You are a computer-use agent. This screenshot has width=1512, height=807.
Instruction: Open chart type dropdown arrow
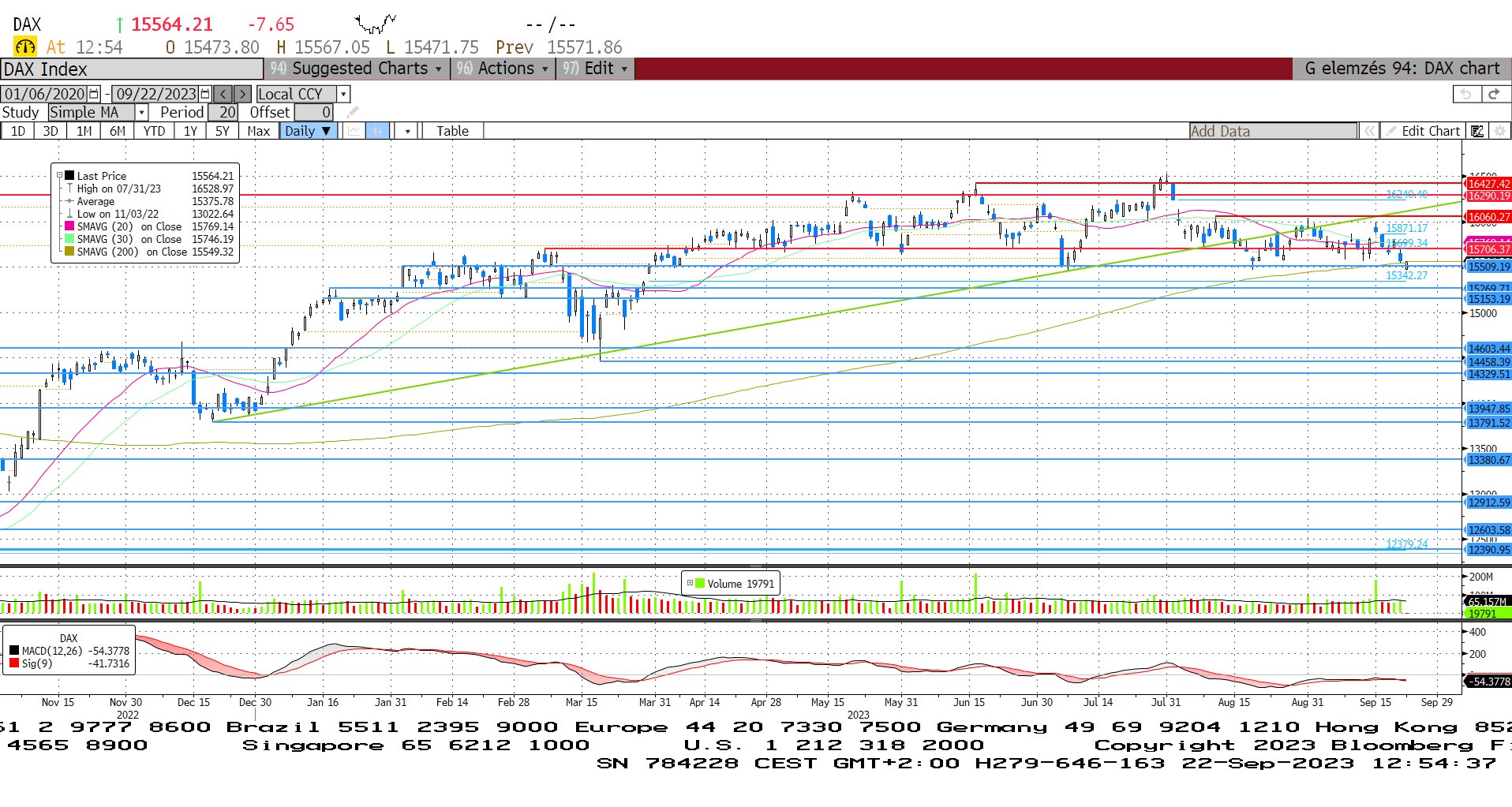[407, 131]
